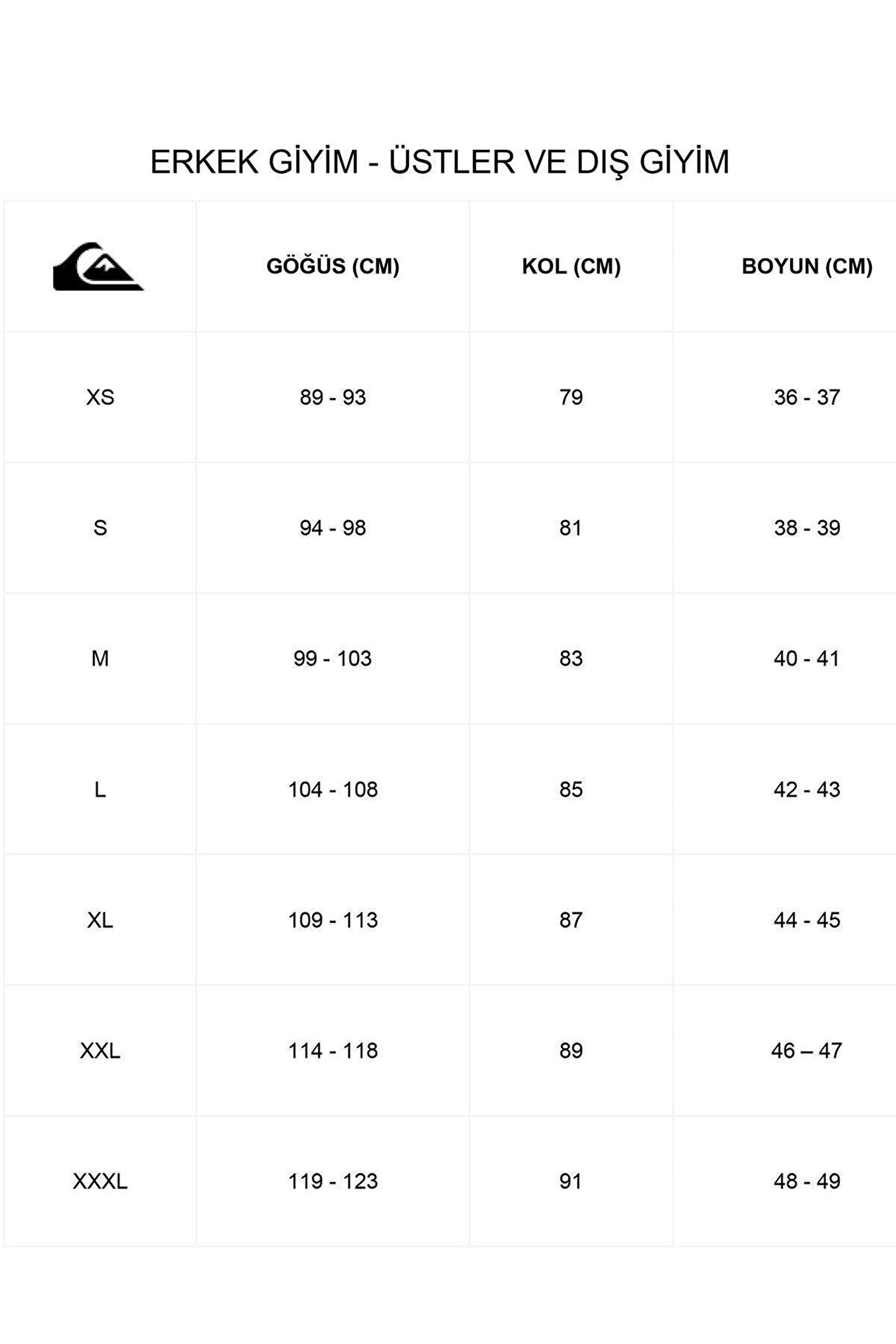This screenshot has width=896, height=1344.
Task: Click neck value 46 – 47
Action: (x=807, y=1051)
